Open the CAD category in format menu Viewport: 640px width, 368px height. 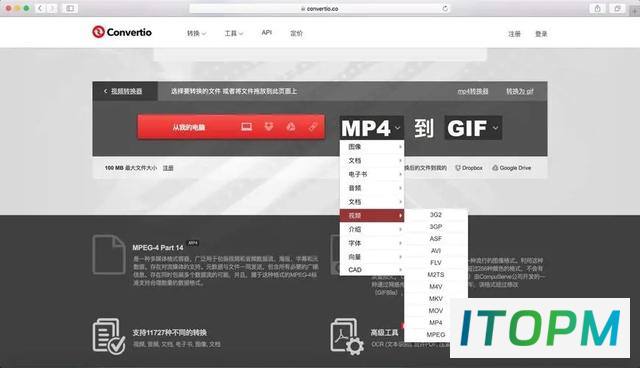click(372, 270)
